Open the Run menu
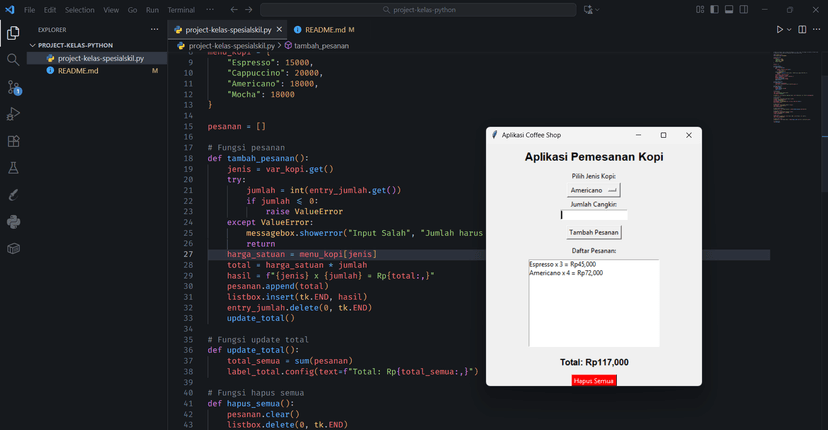Viewport: 828px width, 430px height. tap(152, 10)
